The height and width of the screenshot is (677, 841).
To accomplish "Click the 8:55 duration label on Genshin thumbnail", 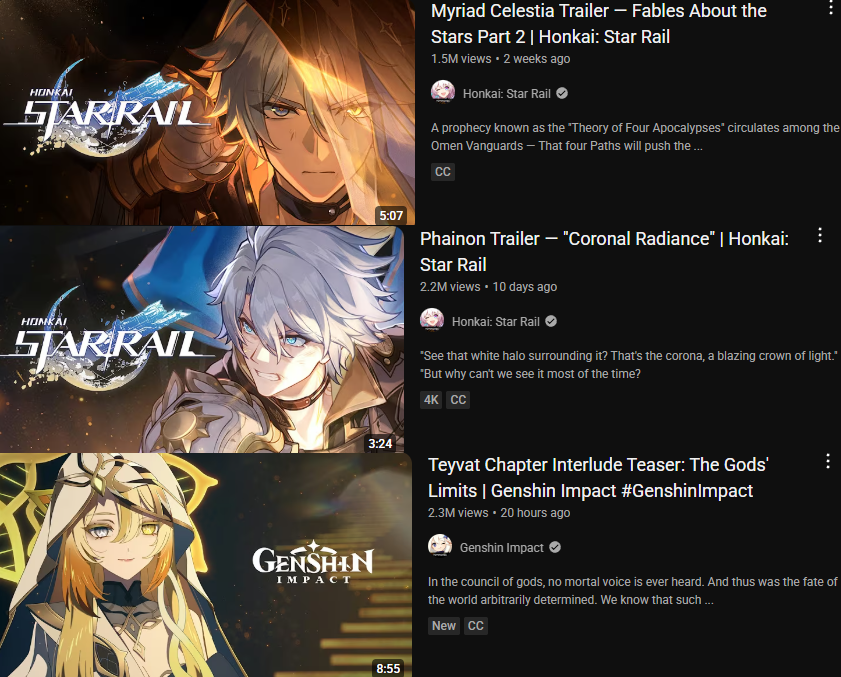I will (388, 668).
